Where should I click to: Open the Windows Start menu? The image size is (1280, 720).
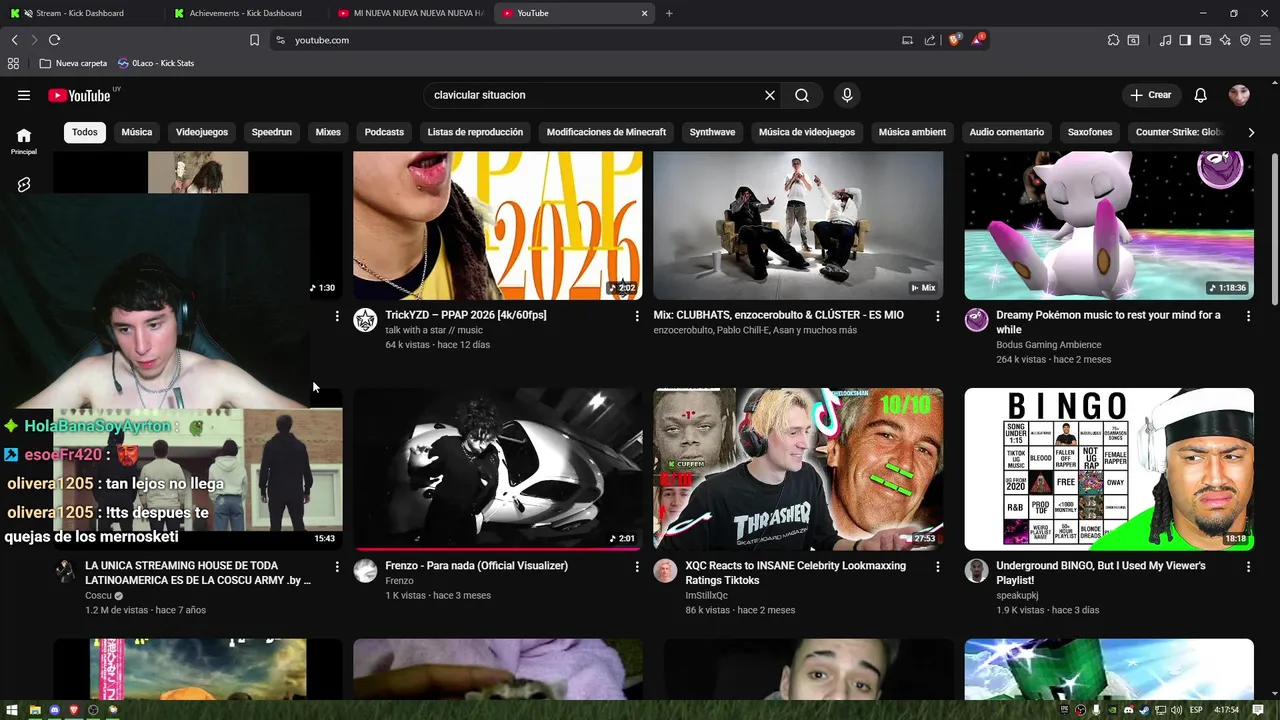(13, 710)
